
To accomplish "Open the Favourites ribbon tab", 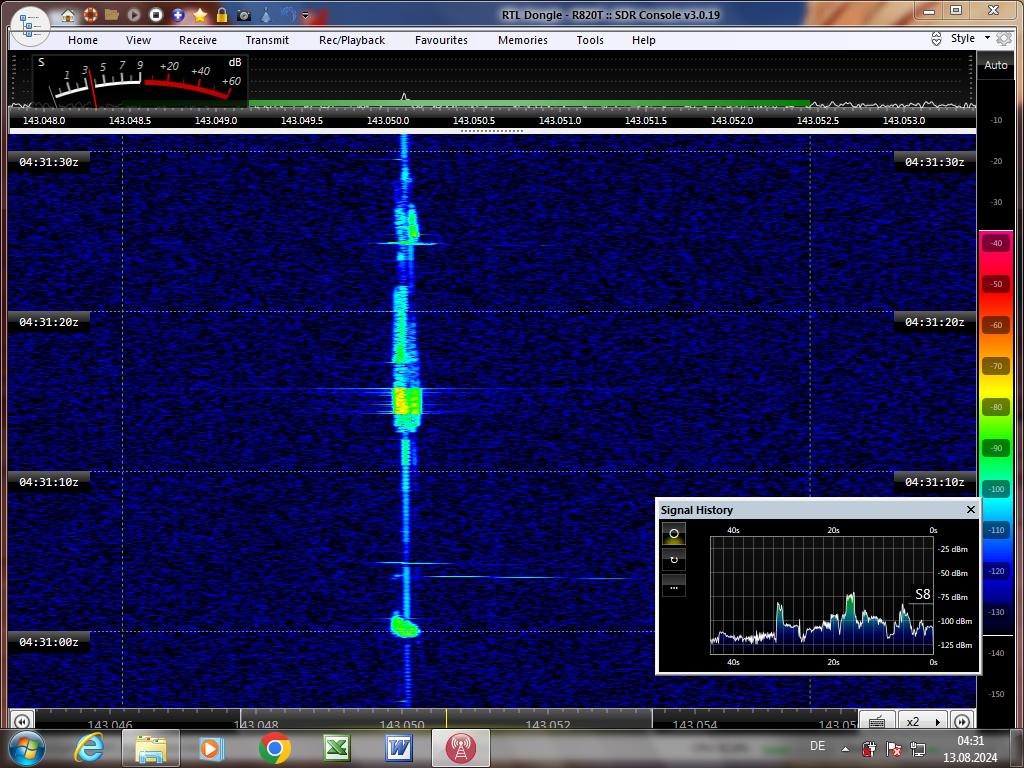I will tap(441, 40).
